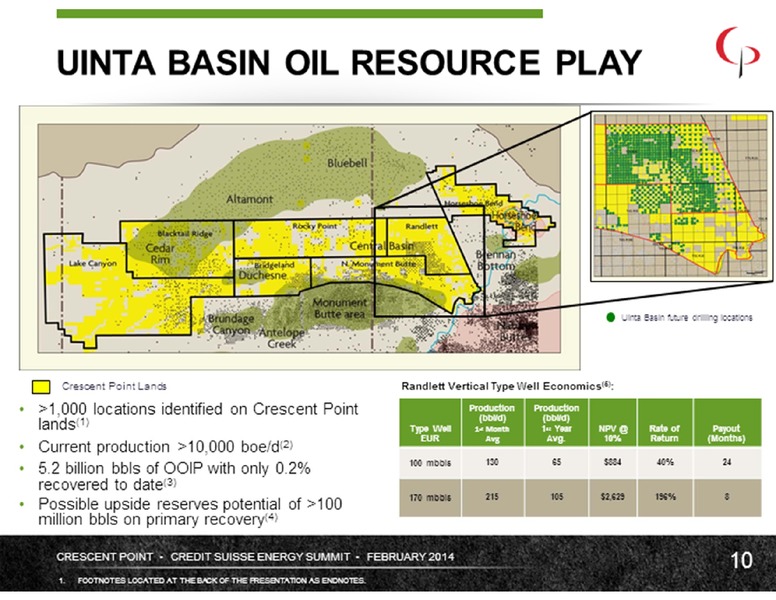Click the 'Altamont' map label
The image size is (776, 600).
pyautogui.click(x=249, y=199)
